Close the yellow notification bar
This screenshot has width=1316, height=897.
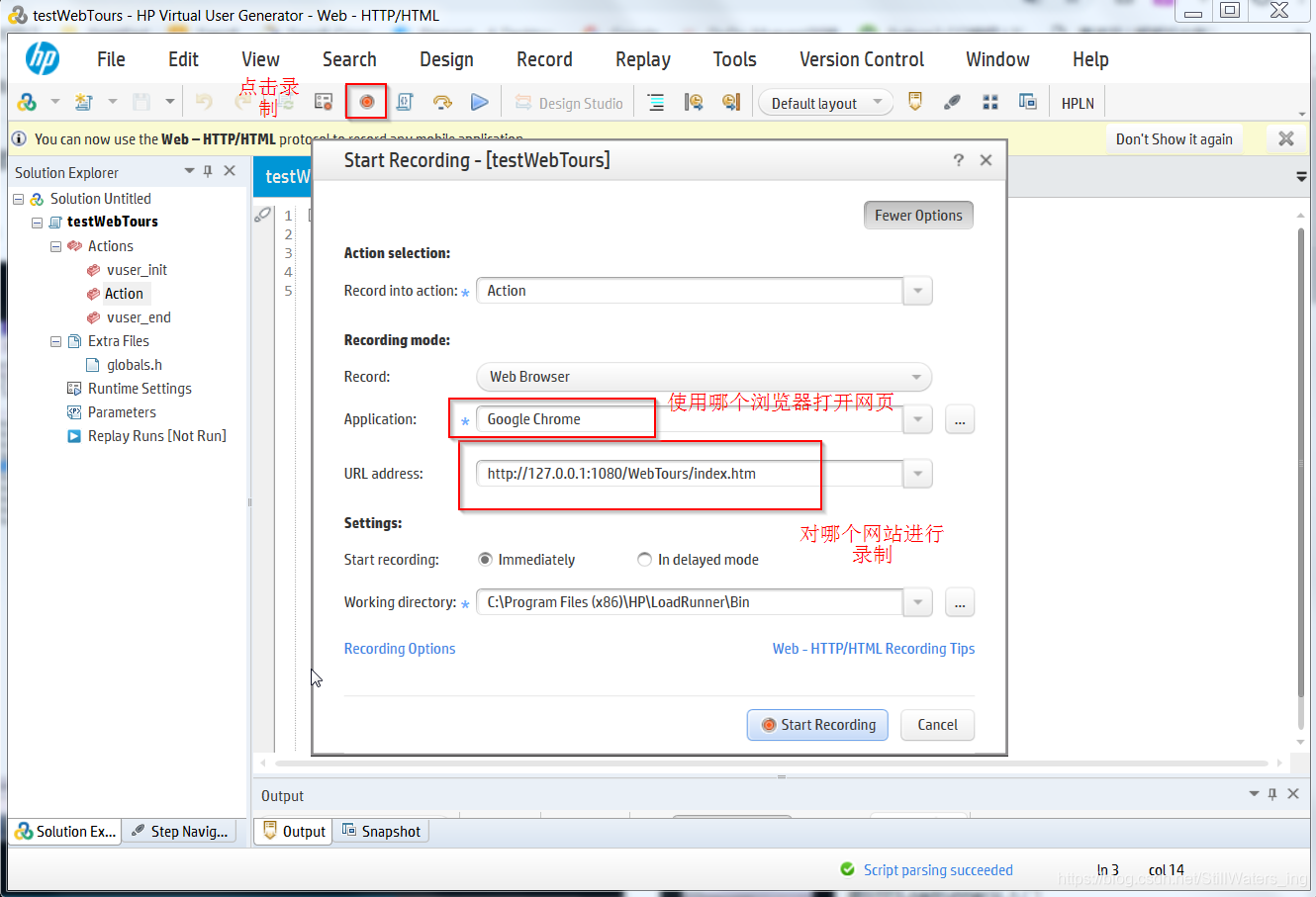tap(1286, 138)
